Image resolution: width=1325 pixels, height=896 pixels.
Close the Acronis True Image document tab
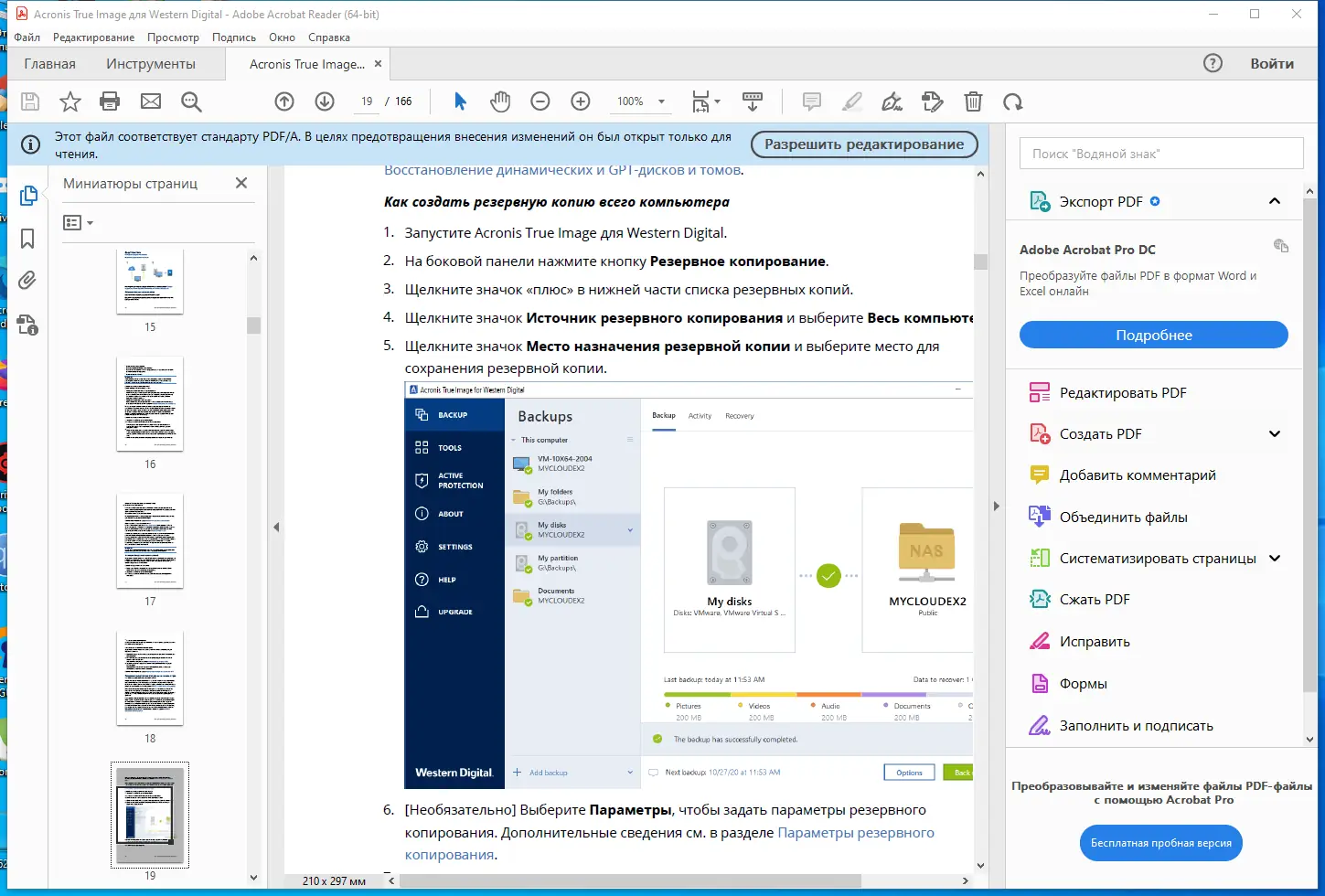pyautogui.click(x=378, y=64)
